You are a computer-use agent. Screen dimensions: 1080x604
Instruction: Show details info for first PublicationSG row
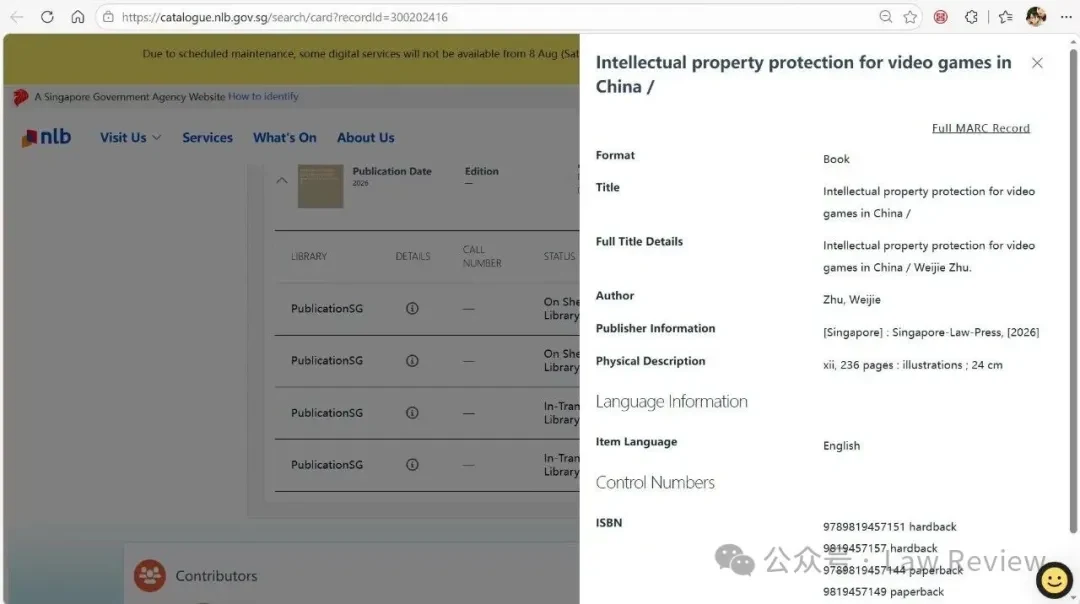(412, 309)
